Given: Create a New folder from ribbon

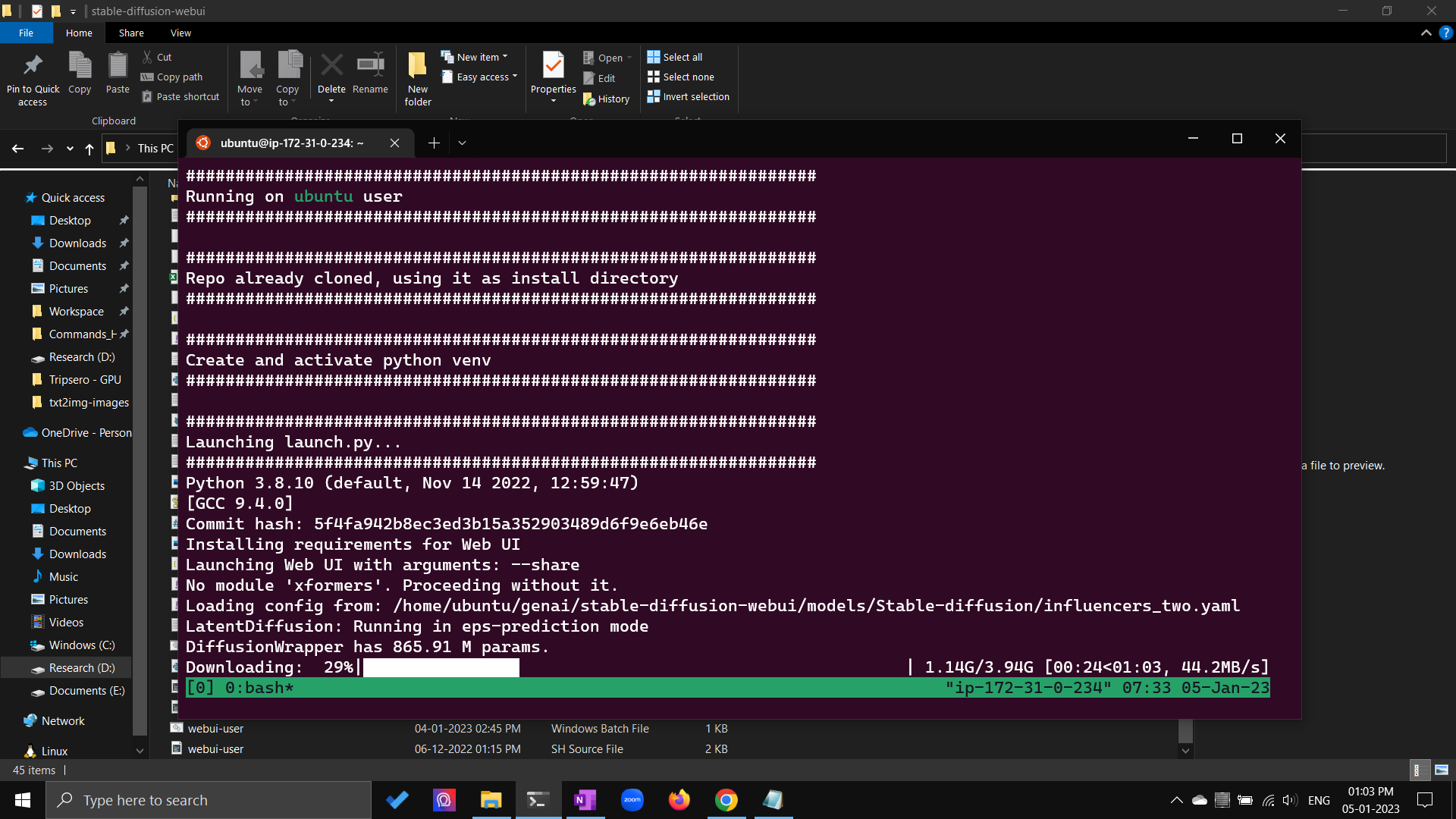Looking at the screenshot, I should click(418, 78).
